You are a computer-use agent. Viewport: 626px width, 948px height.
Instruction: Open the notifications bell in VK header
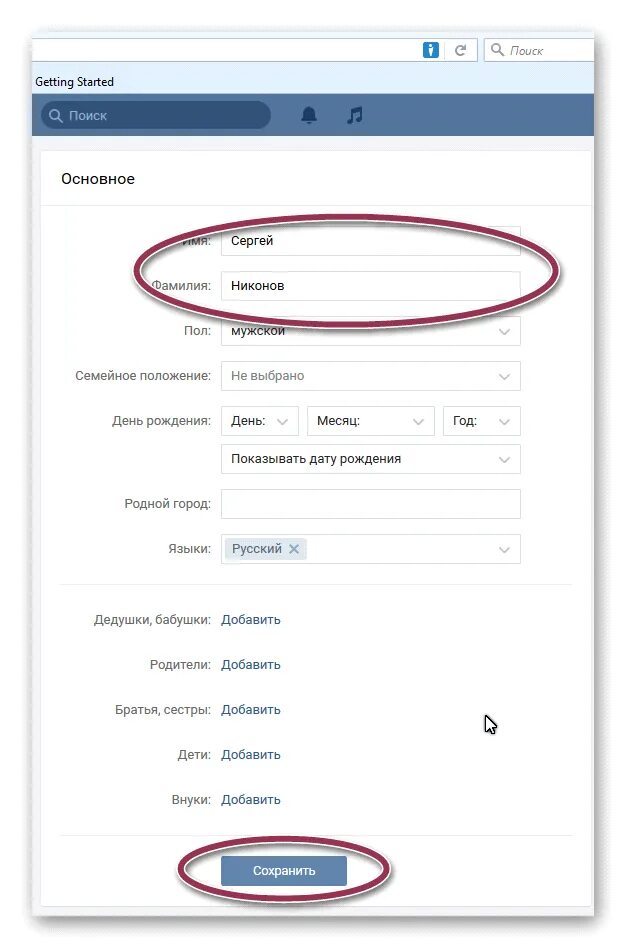(309, 116)
